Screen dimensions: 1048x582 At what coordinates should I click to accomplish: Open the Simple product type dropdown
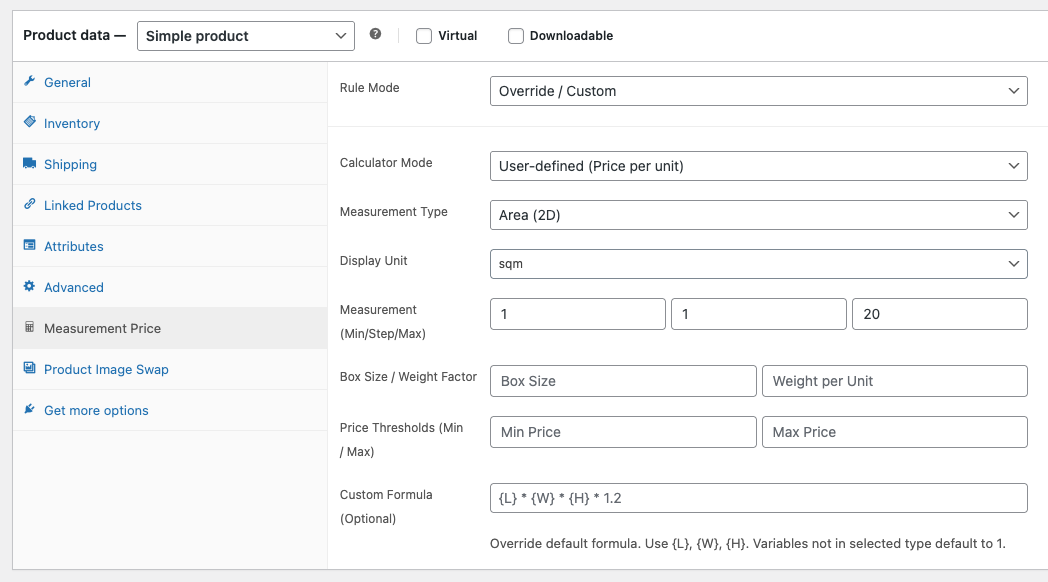pos(245,36)
